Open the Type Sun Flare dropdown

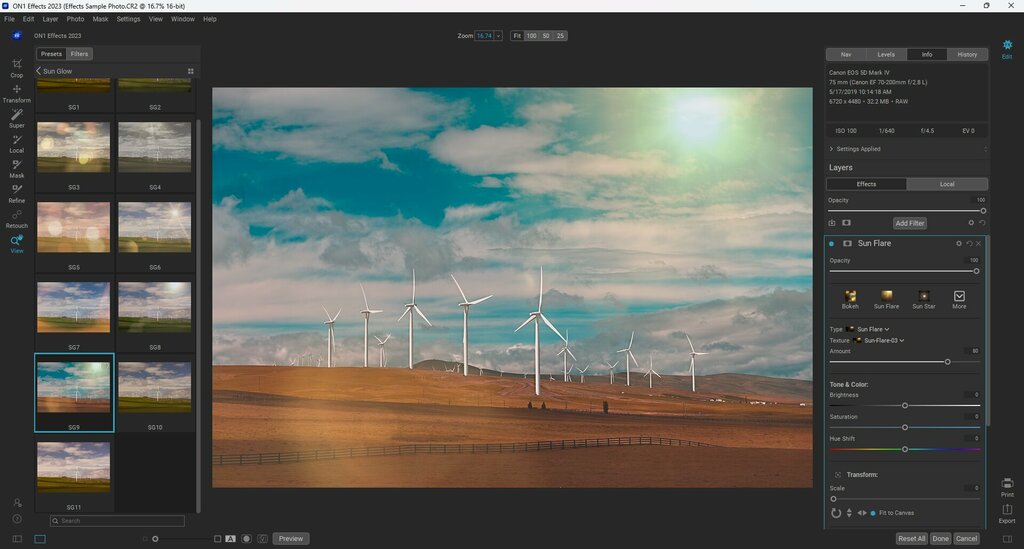pyautogui.click(x=872, y=329)
